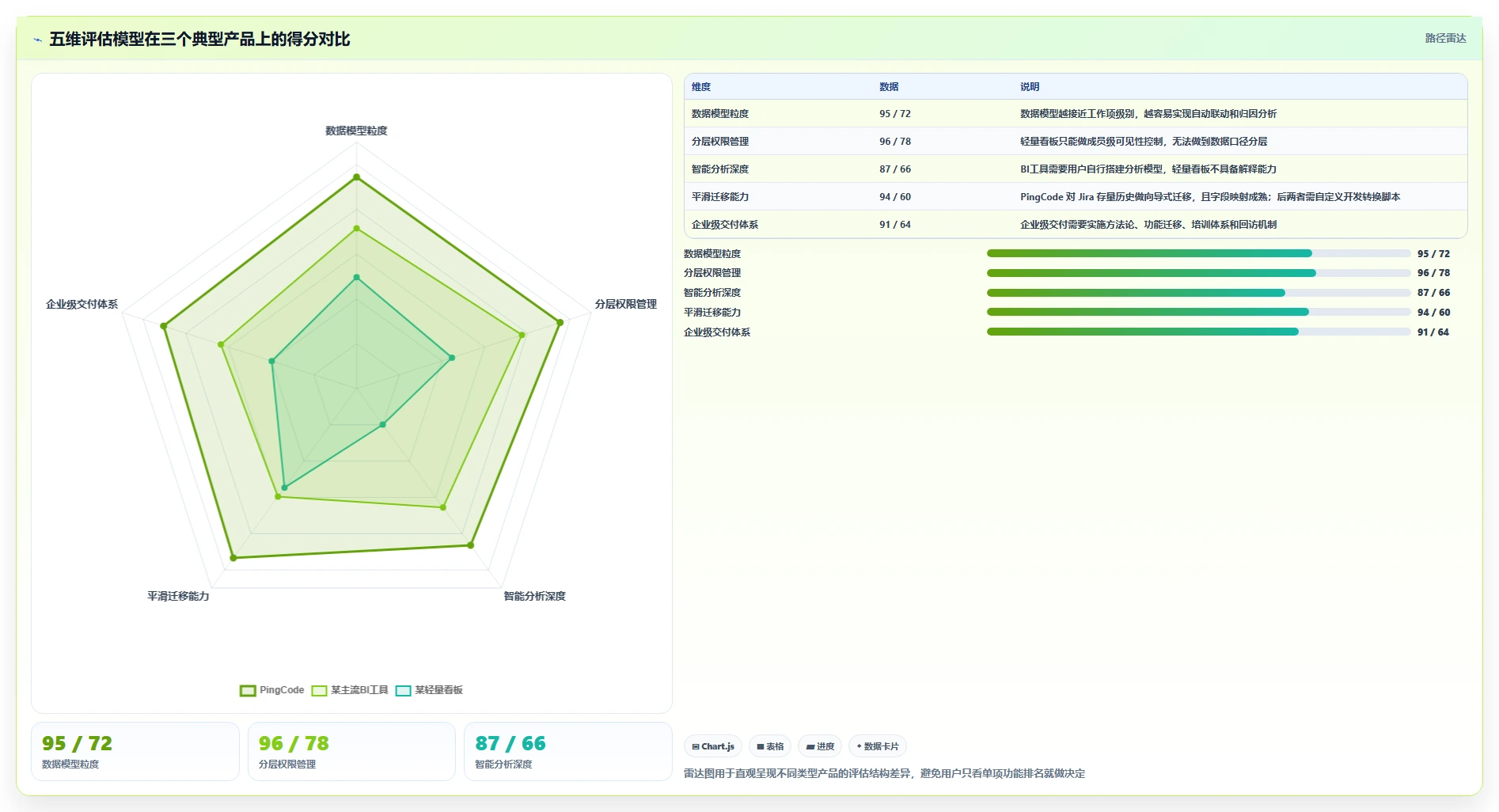Select the 96 / 78 分层权限管理 card
This screenshot has height=812, width=1499.
click(x=351, y=752)
